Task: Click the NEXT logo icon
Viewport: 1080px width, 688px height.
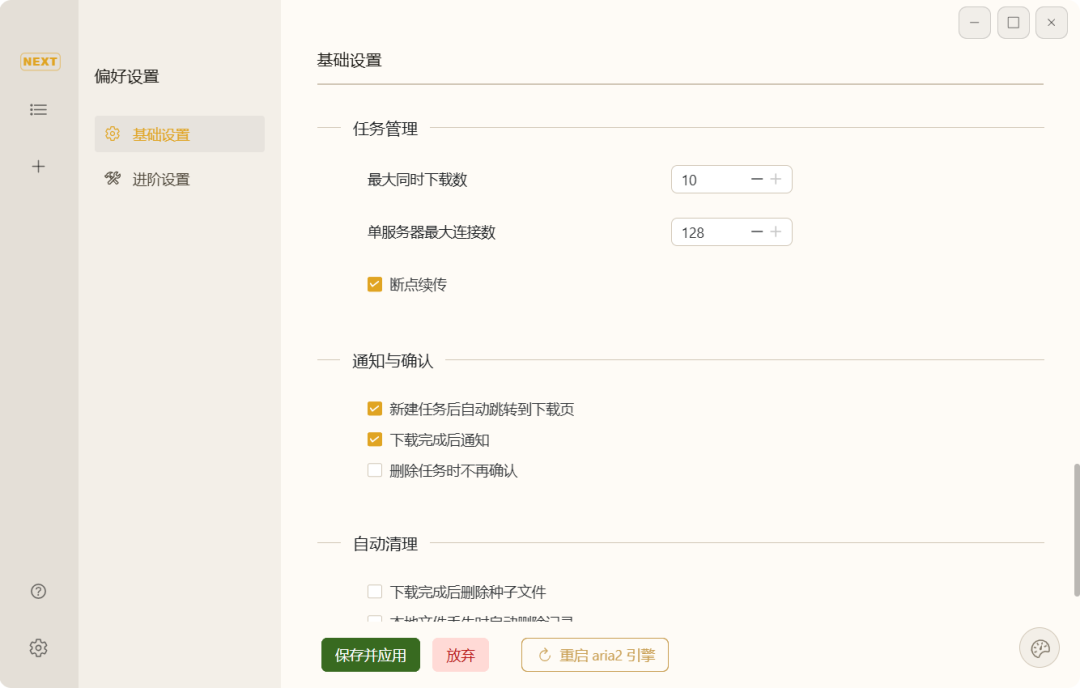Action: click(x=40, y=62)
